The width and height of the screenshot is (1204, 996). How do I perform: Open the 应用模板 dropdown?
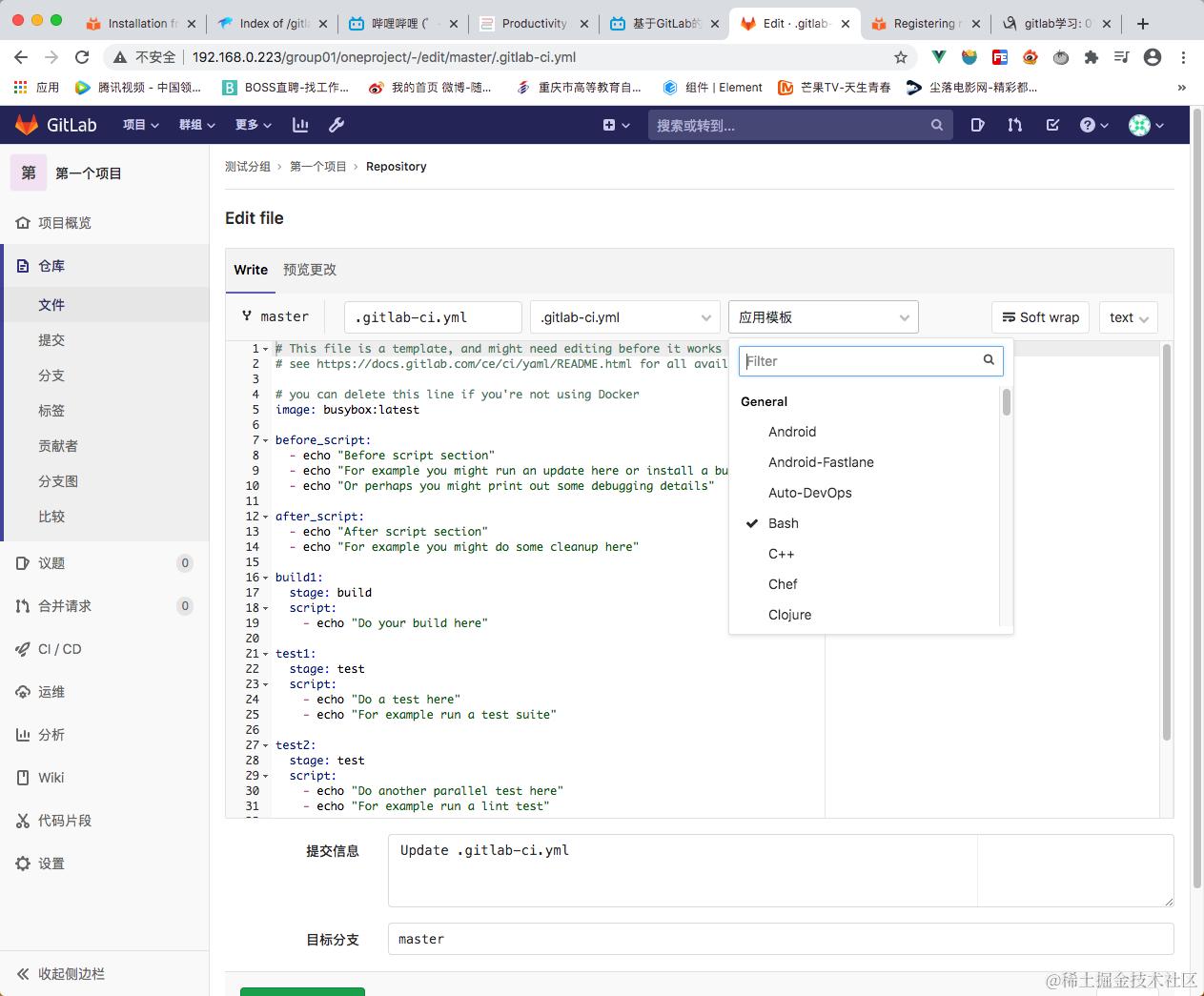(824, 317)
